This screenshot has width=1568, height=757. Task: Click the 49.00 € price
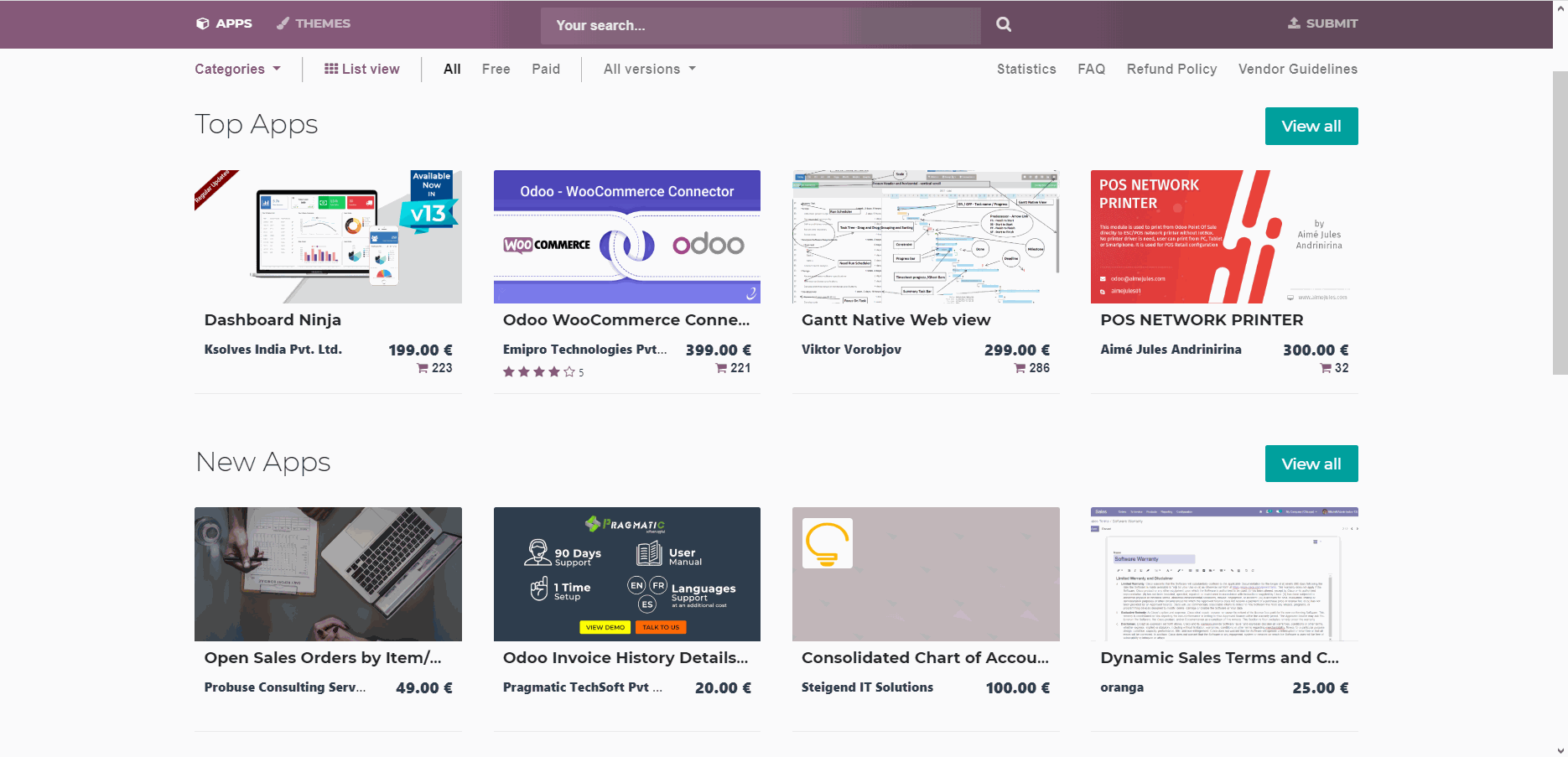click(424, 687)
